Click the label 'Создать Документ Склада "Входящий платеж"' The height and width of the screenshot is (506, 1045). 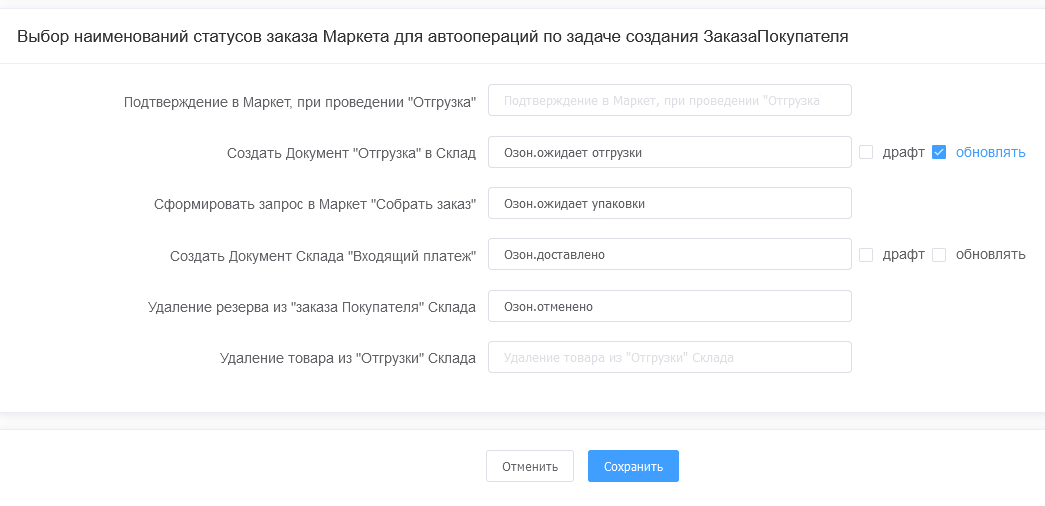pyautogui.click(x=322, y=256)
